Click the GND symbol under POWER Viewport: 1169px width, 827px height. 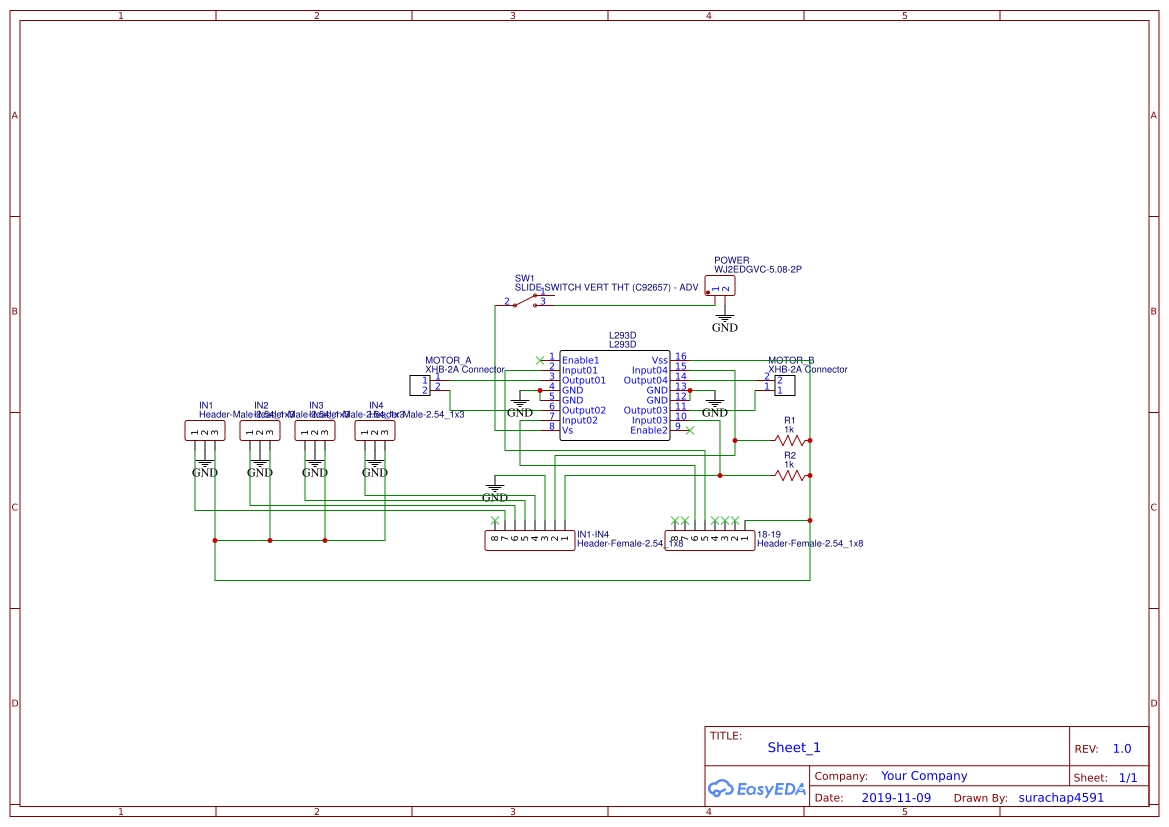(725, 323)
